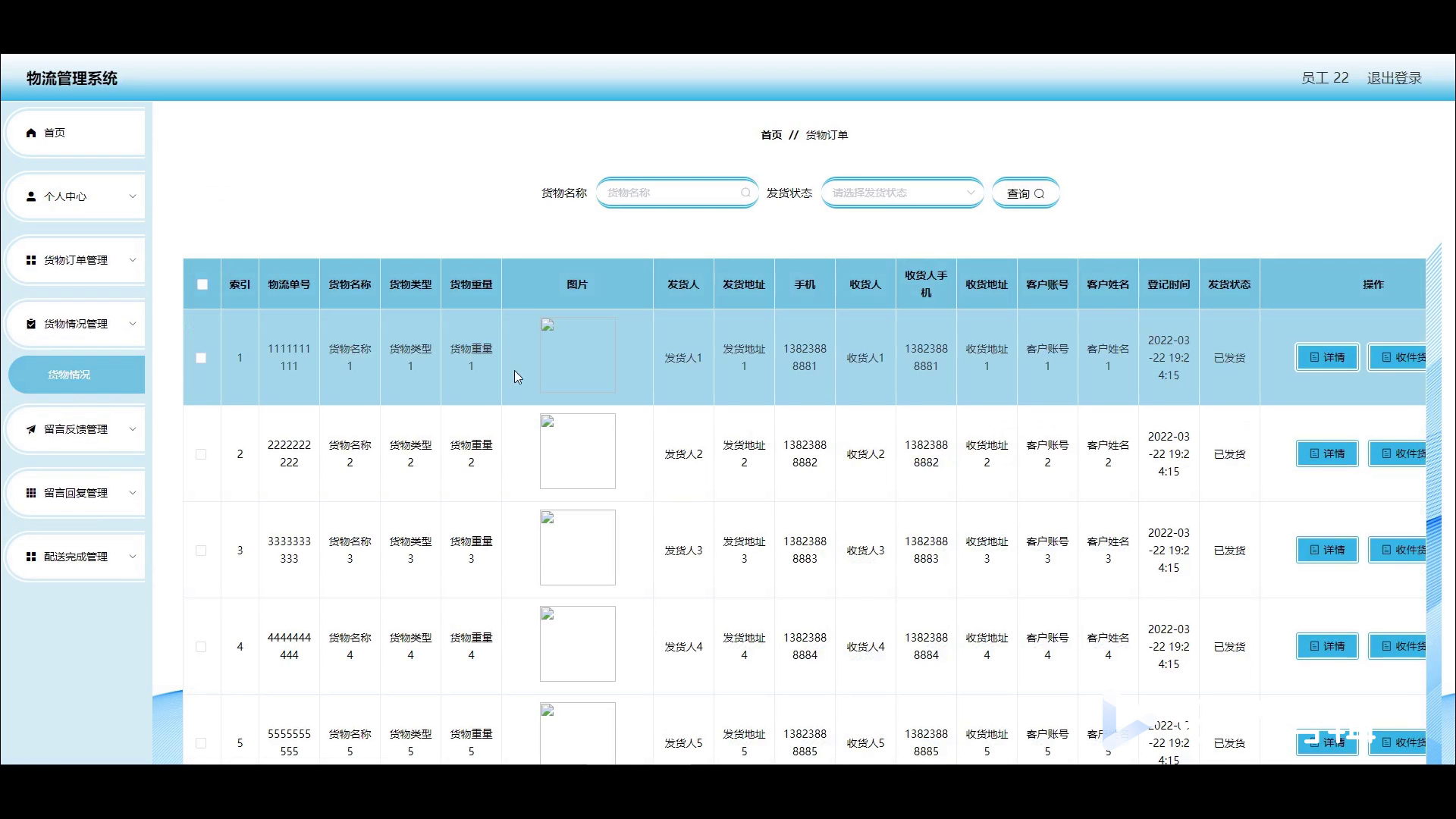1456x819 pixels.
Task: Click the grid icon beside 配送完成管理
Action: pos(31,557)
